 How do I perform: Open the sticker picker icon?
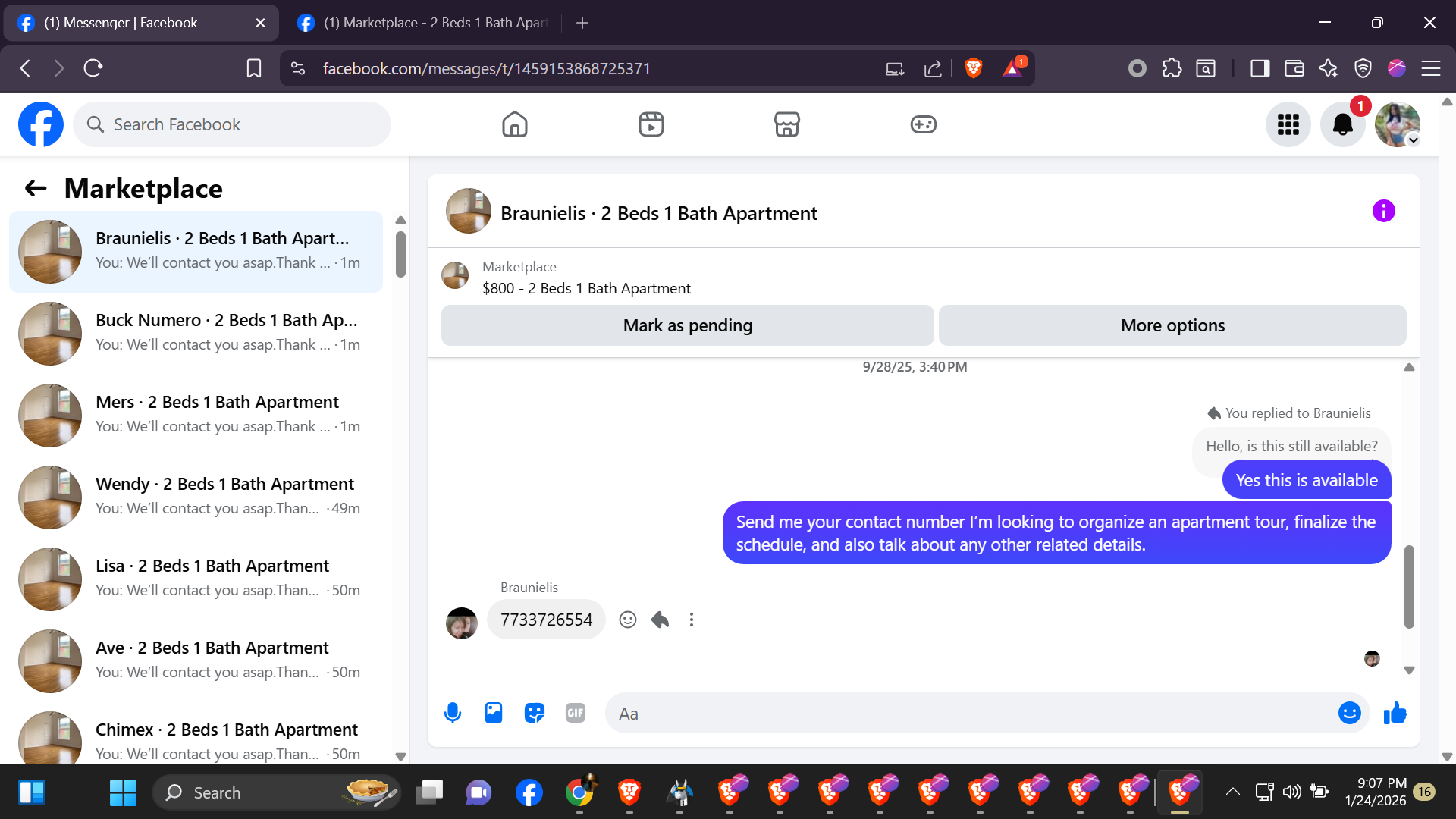(x=535, y=713)
